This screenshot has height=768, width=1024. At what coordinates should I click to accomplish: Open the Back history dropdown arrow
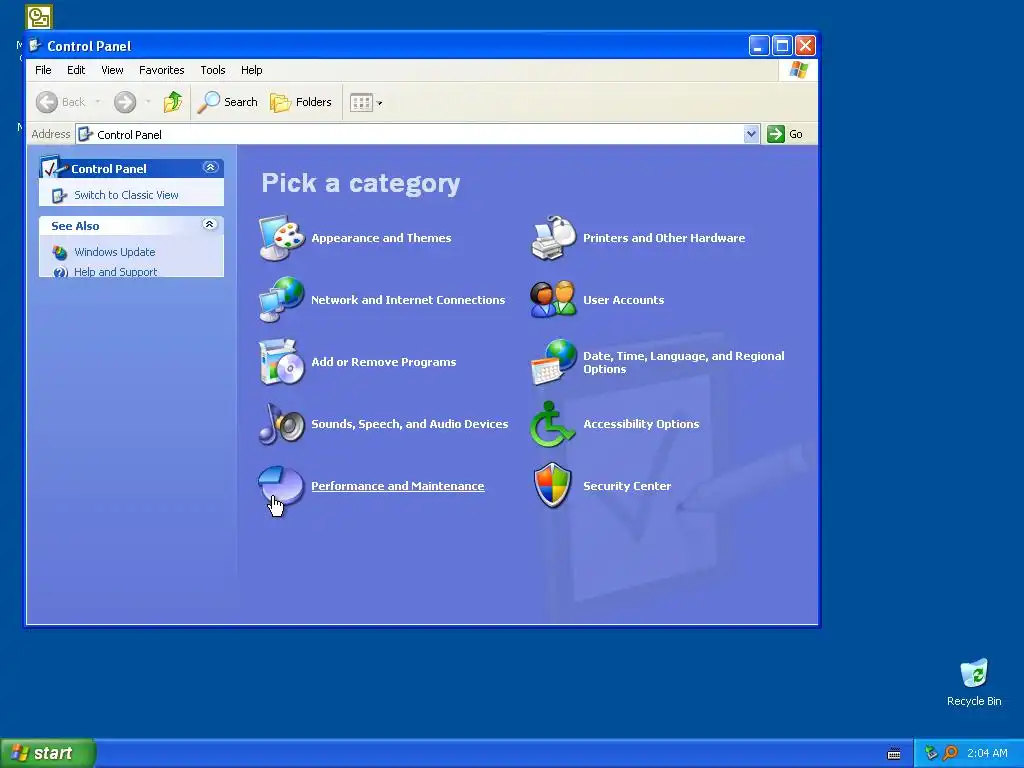coord(98,102)
